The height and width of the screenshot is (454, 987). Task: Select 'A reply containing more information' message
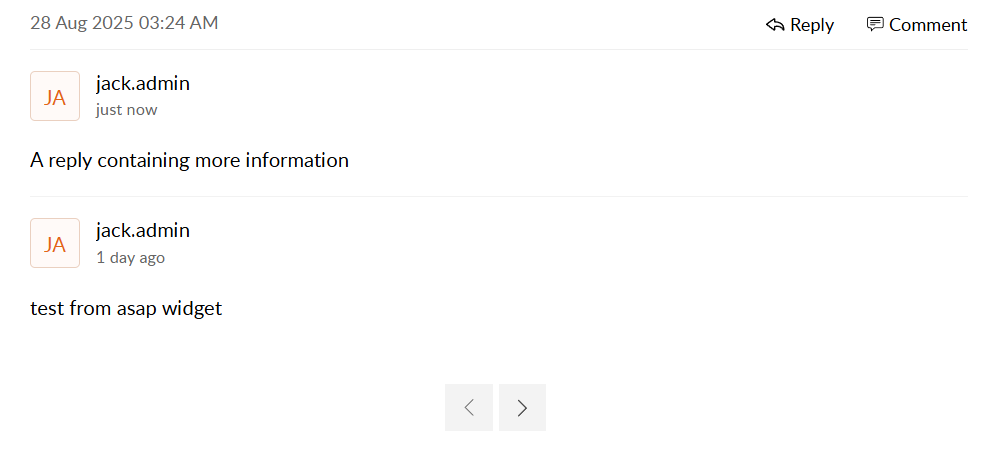[189, 160]
